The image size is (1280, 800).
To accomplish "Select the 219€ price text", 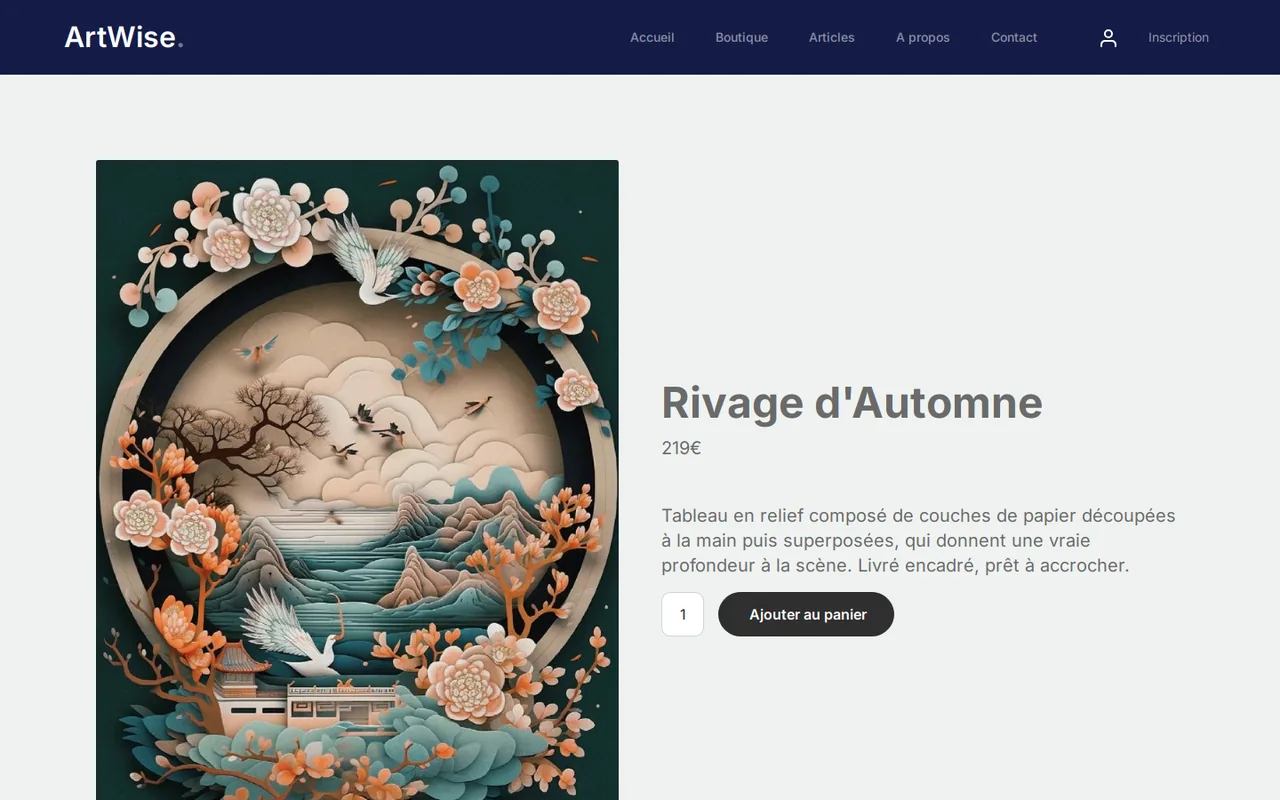I will pyautogui.click(x=681, y=448).
